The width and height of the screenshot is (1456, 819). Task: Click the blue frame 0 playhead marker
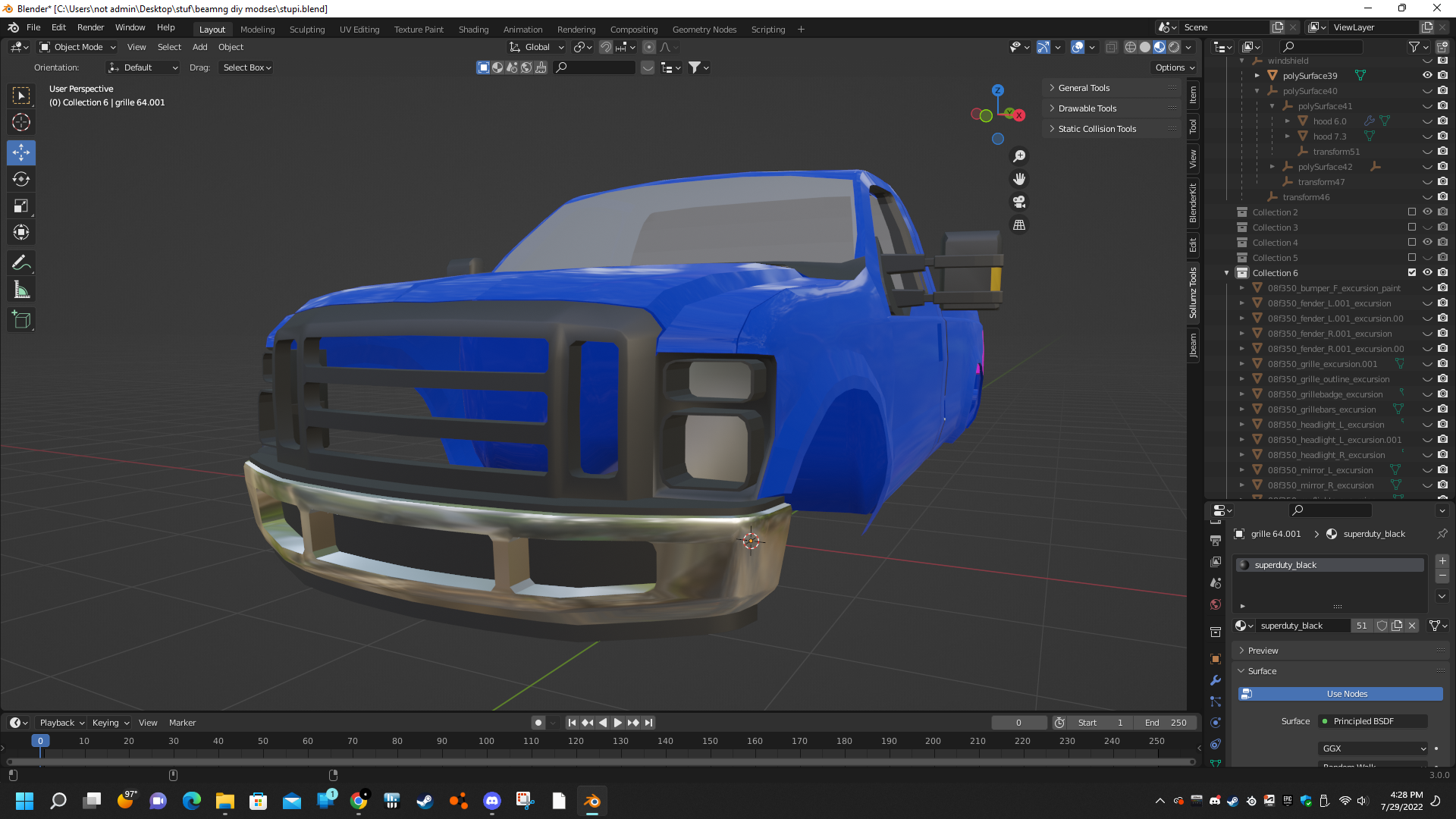(40, 741)
